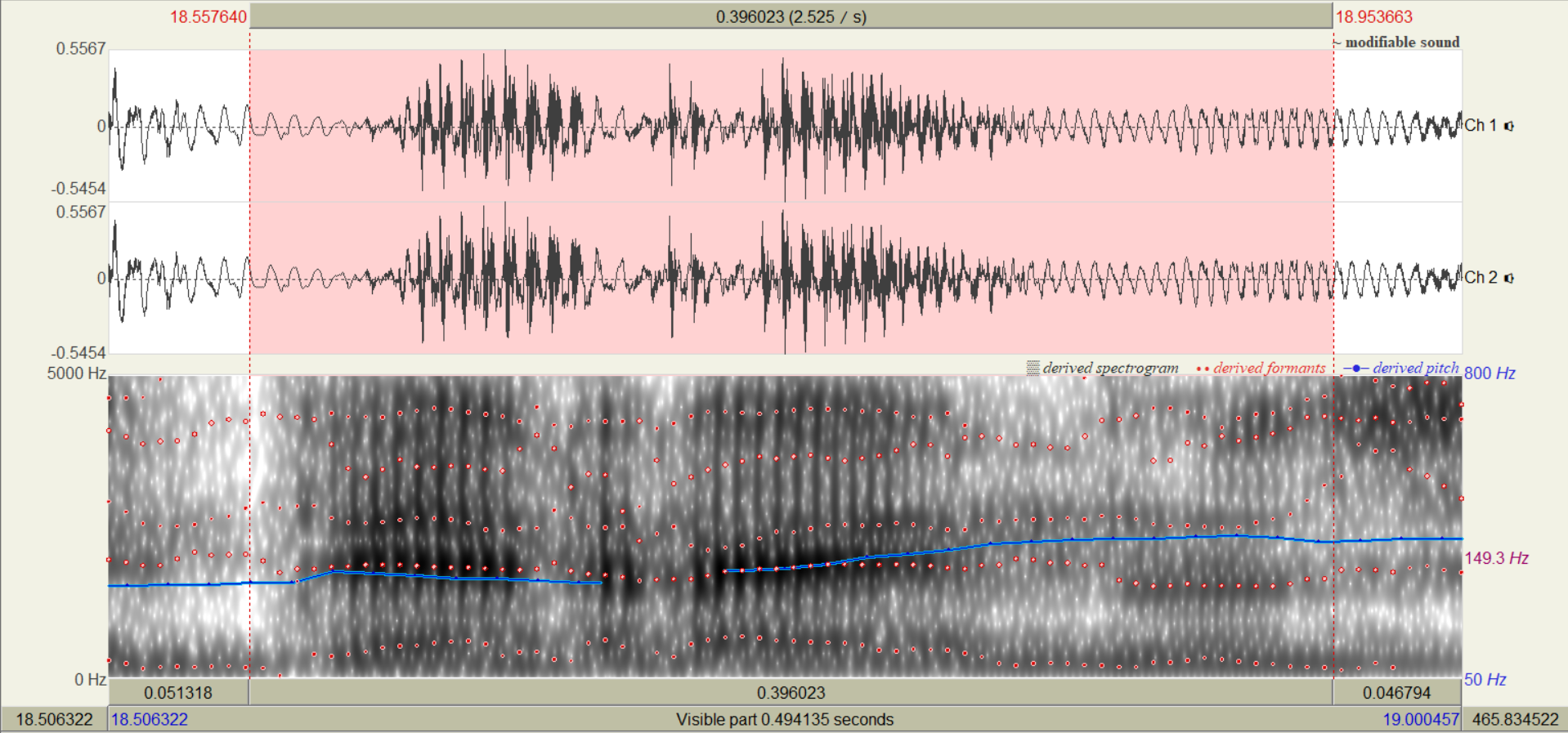This screenshot has width=1568, height=733.
Task: Click the 149.3 Hz pitch readout
Action: 1495,558
